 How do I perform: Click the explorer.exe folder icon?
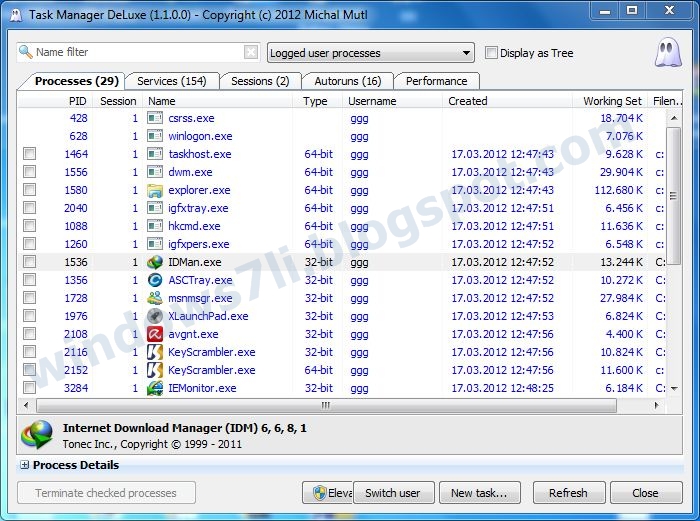[155, 190]
